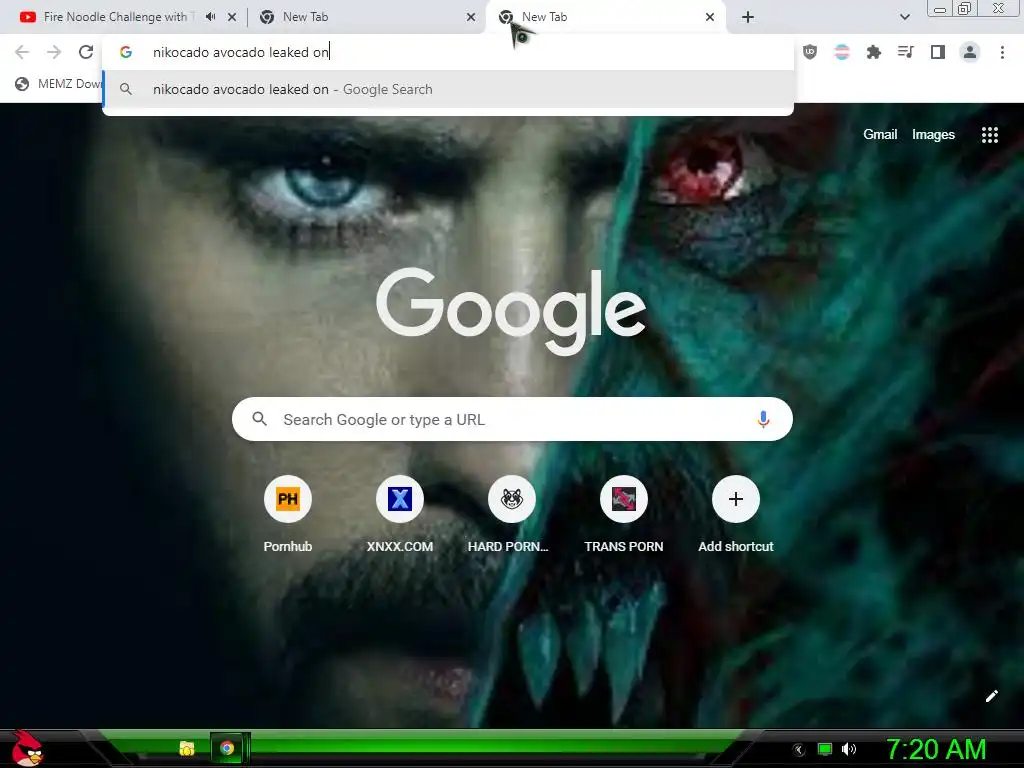
Task: Mute the Fire Noodle Challenge tab audio
Action: pyautogui.click(x=210, y=17)
